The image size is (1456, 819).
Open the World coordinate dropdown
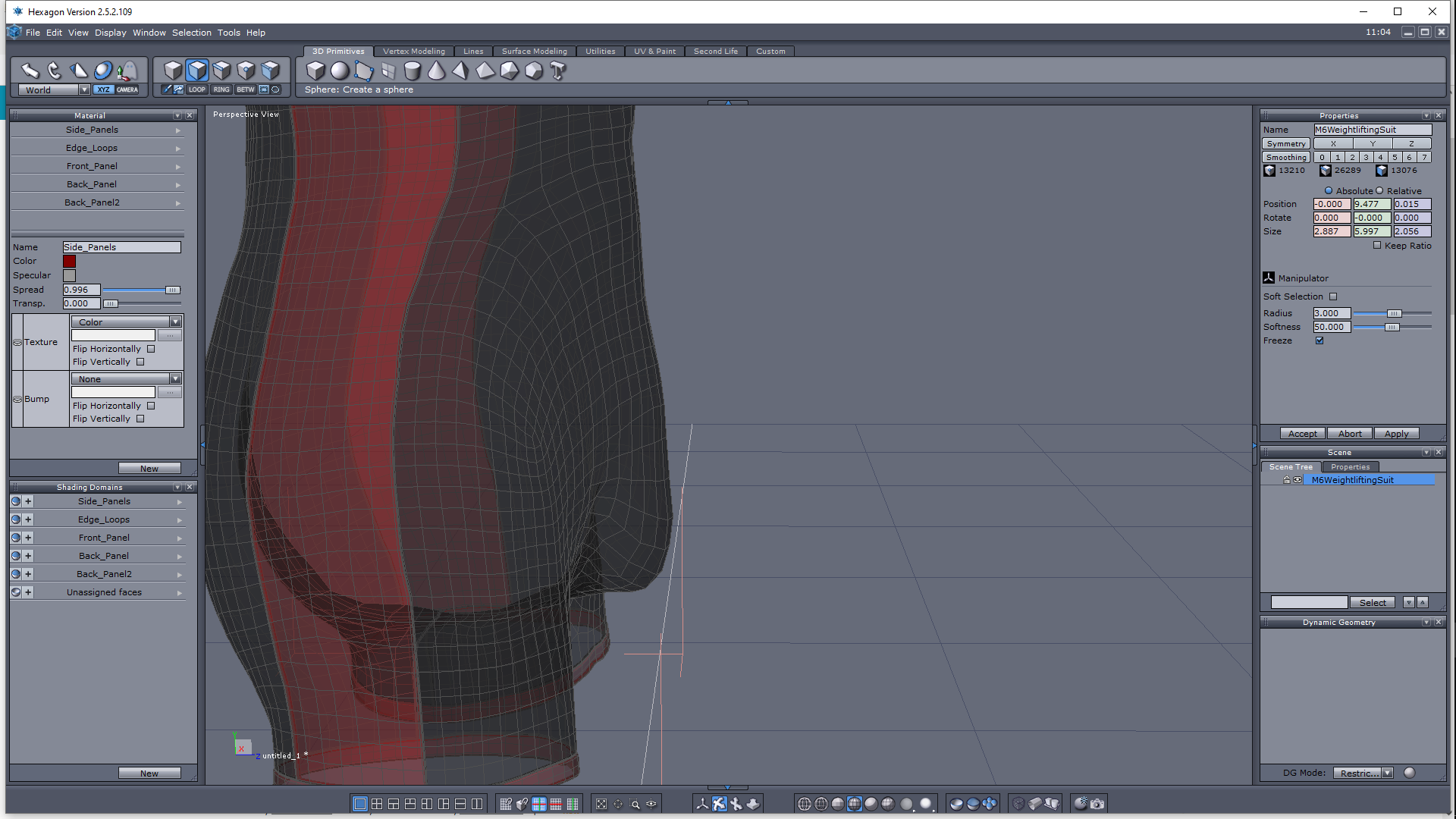(x=84, y=89)
